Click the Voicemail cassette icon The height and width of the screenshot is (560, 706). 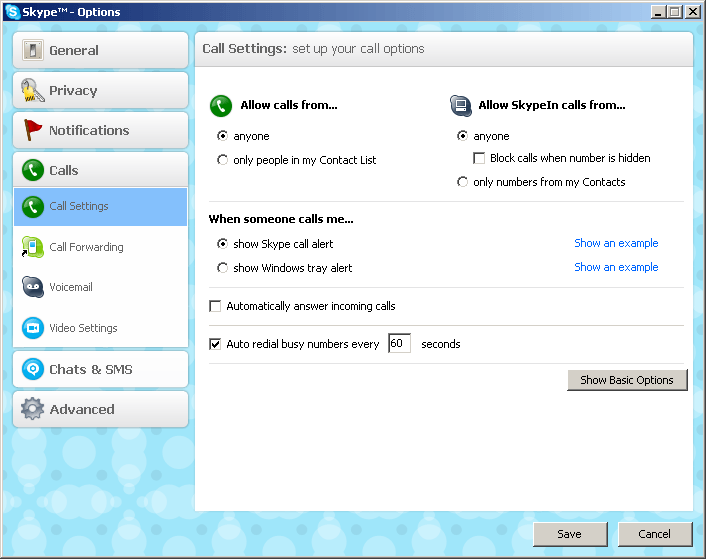33,287
